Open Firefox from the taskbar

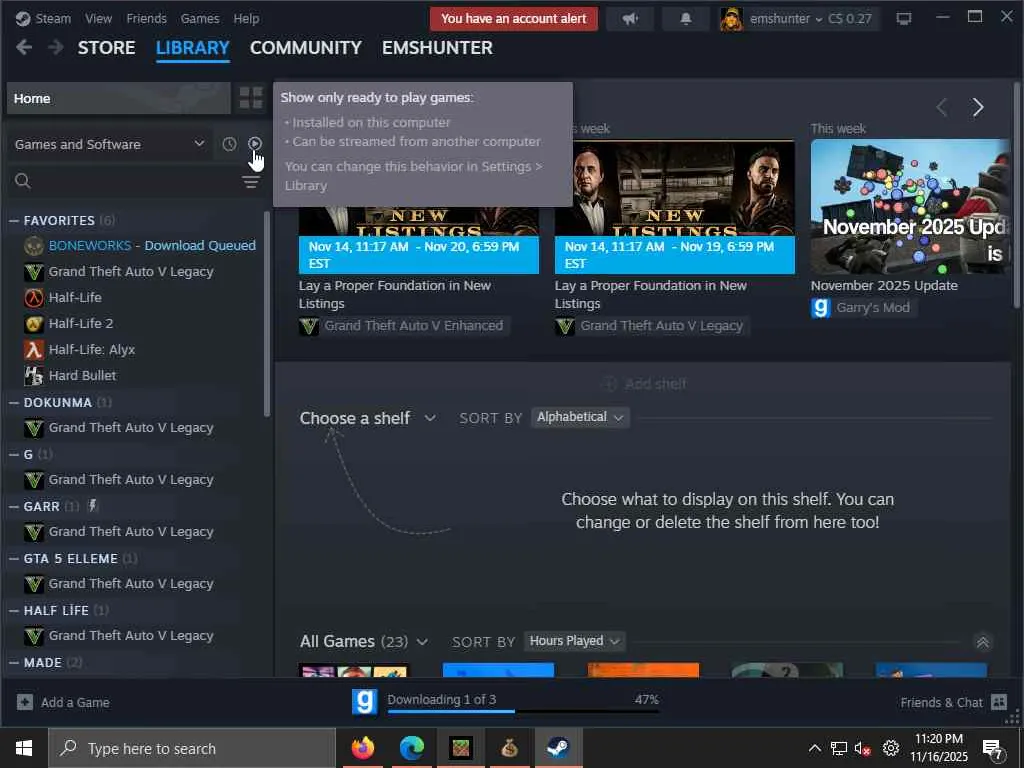click(x=362, y=748)
